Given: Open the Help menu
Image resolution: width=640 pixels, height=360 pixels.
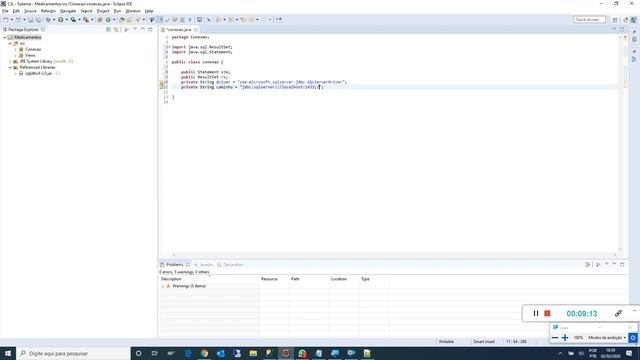Looking at the screenshot, I should pos(149,11).
